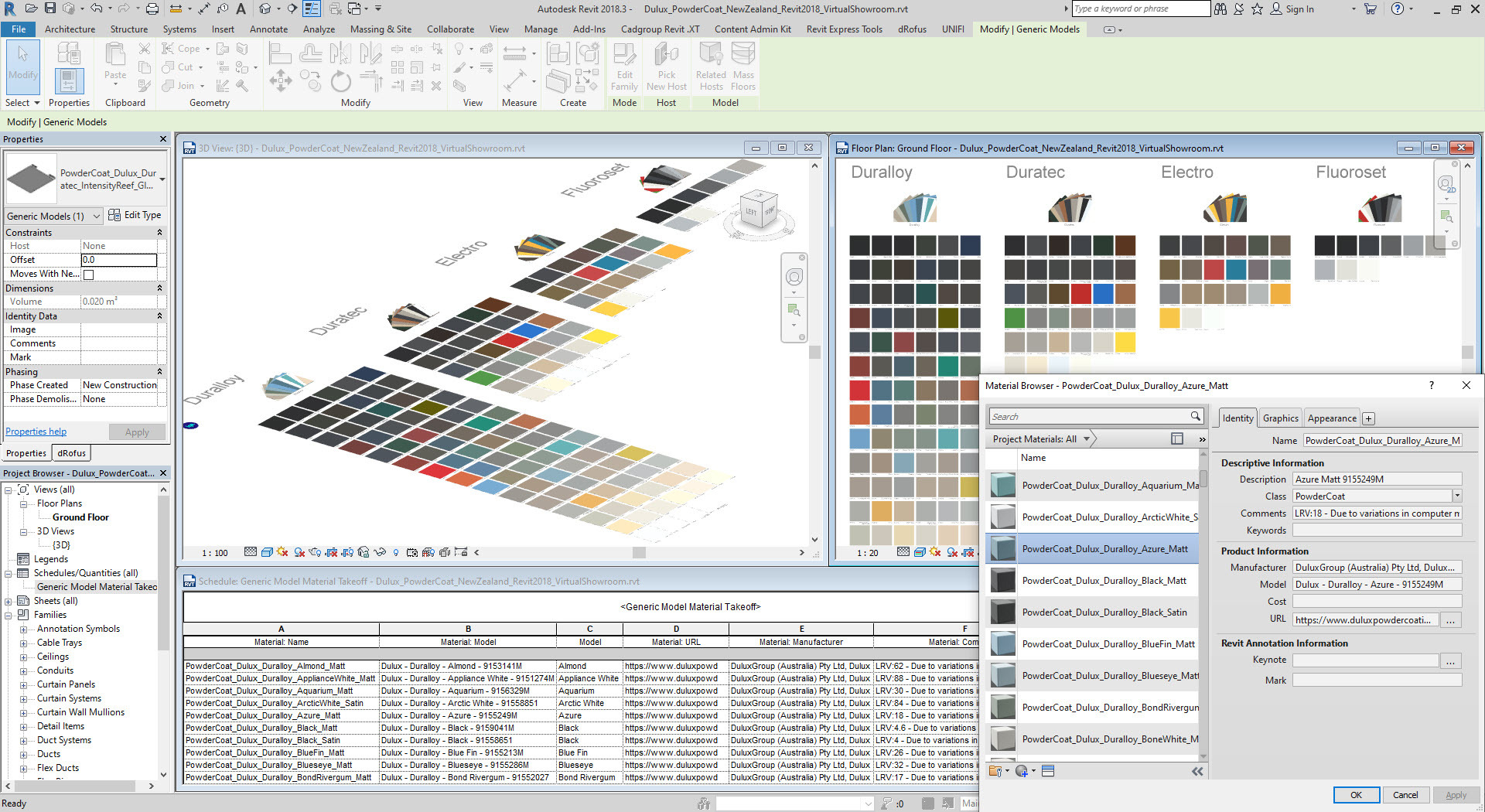Image resolution: width=1485 pixels, height=812 pixels.
Task: Open the Generic Models (1) filter dropdown
Action: click(97, 217)
